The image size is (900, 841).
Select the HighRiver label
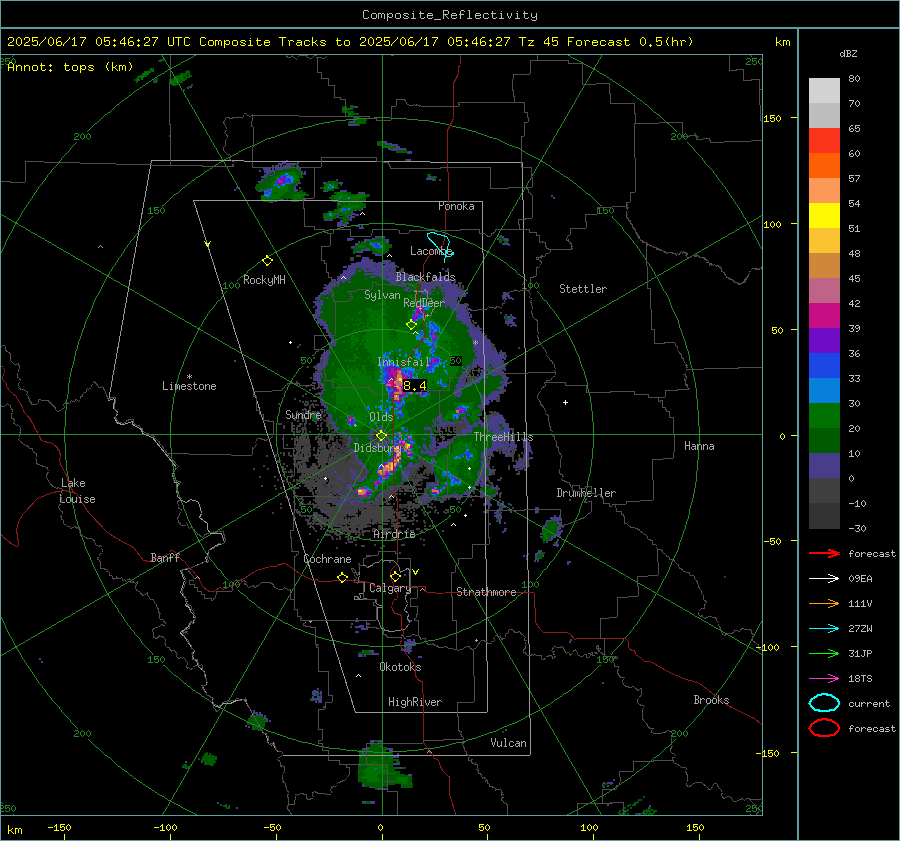415,702
